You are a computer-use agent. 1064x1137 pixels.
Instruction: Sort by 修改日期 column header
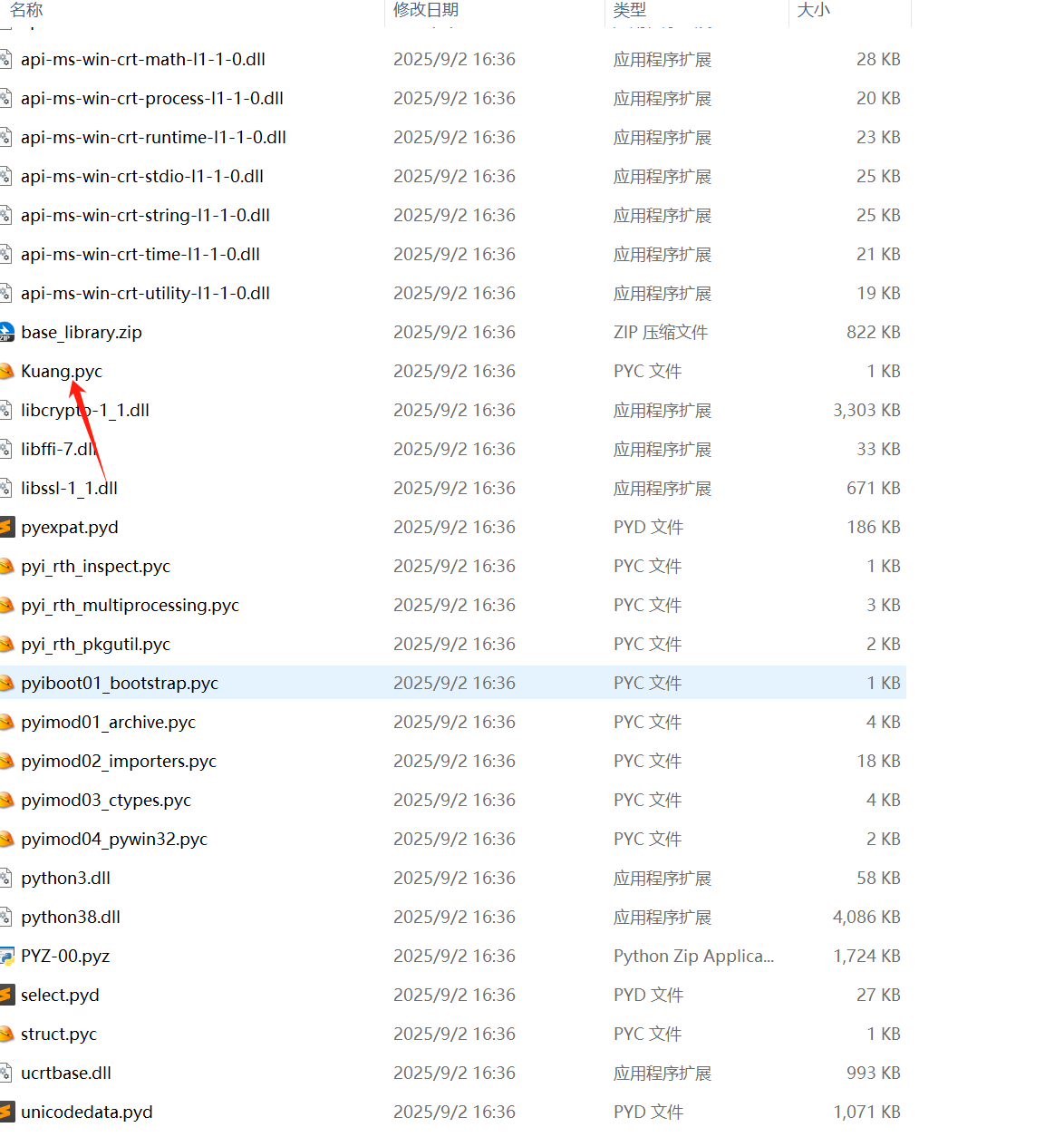pyautogui.click(x=426, y=10)
